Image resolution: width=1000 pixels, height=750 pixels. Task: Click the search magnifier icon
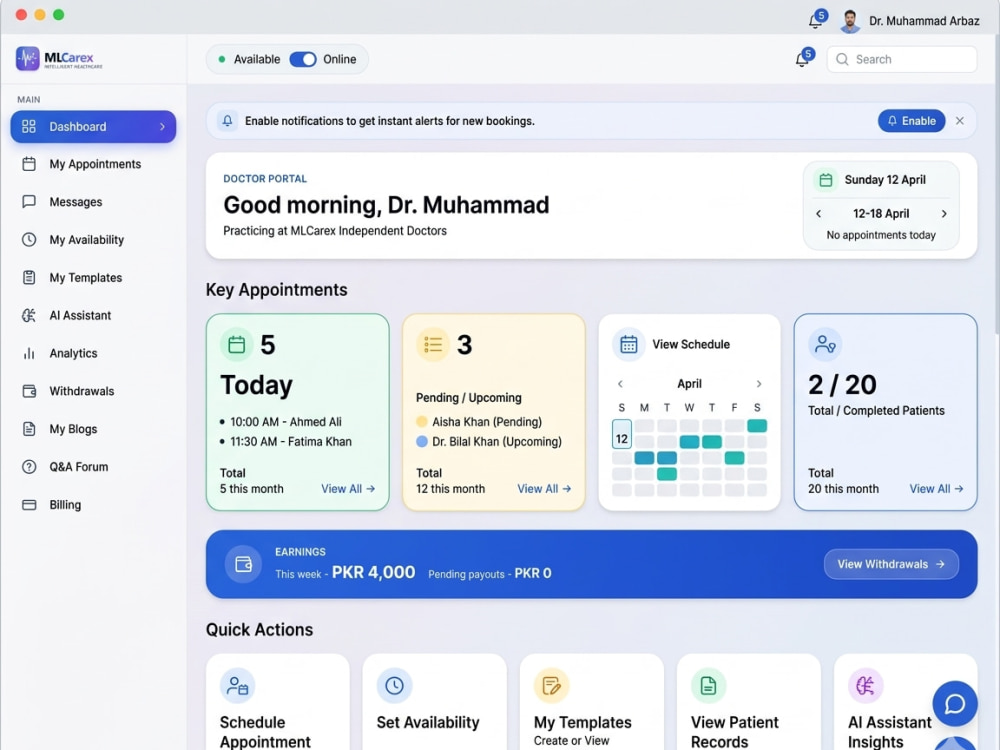842,59
